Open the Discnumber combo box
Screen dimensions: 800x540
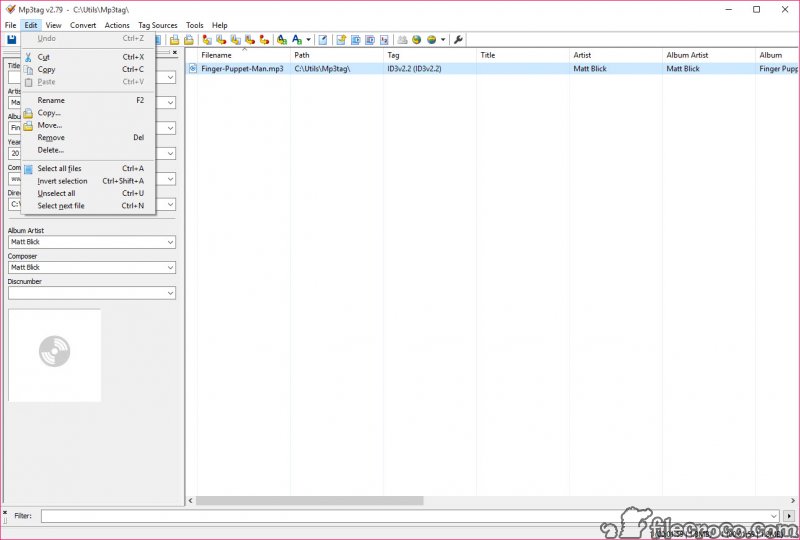coord(92,293)
